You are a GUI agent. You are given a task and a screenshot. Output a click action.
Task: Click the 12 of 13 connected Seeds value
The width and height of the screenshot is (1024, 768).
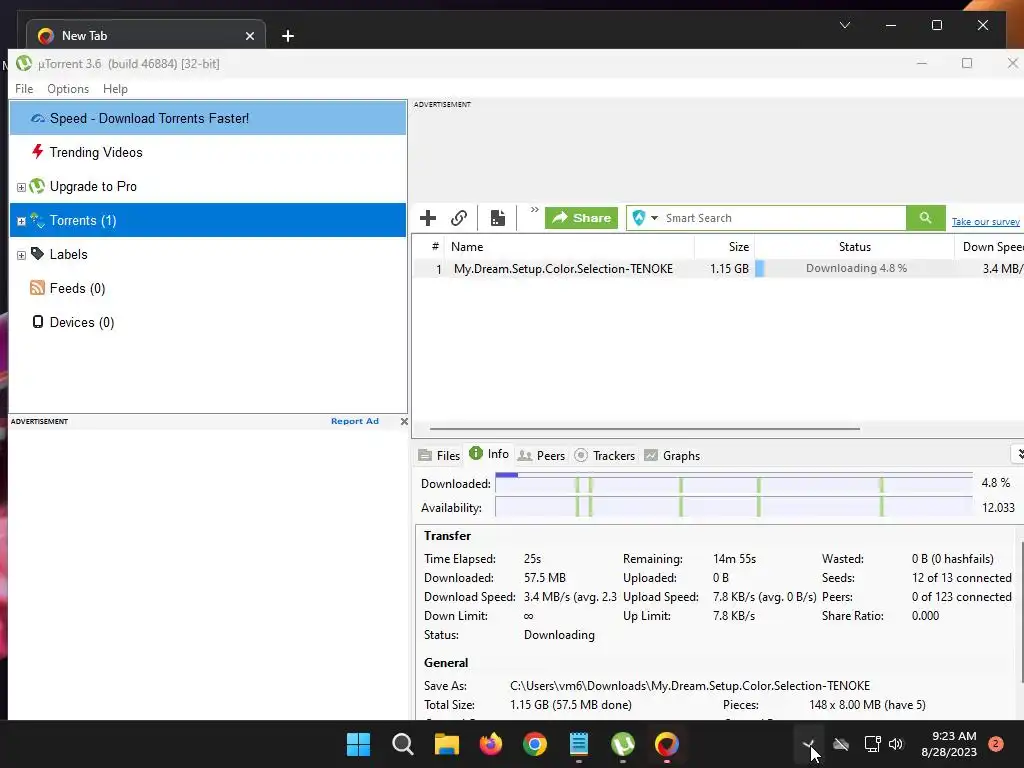(961, 578)
